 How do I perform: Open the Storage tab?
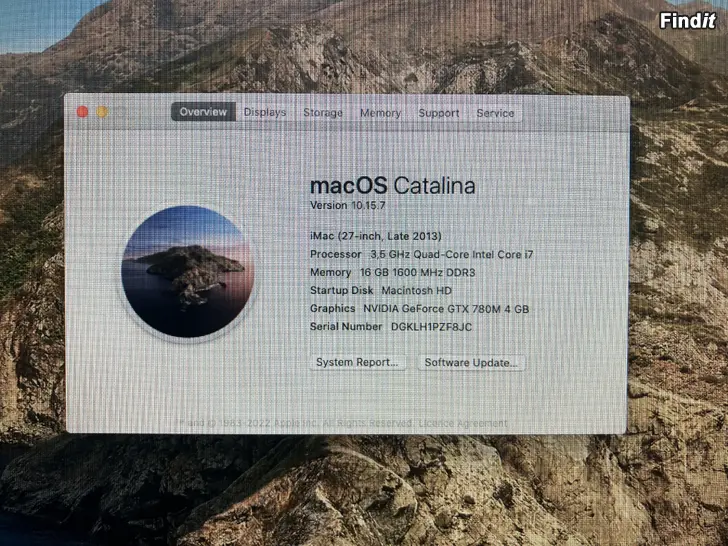point(323,113)
